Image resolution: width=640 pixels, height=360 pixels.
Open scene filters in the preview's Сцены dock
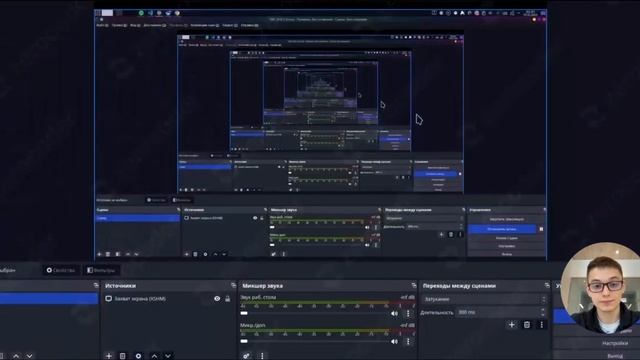pyautogui.click(x=118, y=254)
